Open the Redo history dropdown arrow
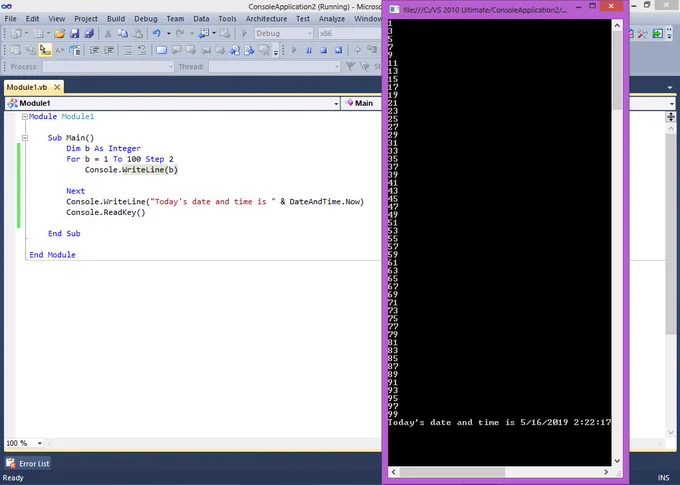Image resolution: width=680 pixels, height=485 pixels. (x=192, y=33)
